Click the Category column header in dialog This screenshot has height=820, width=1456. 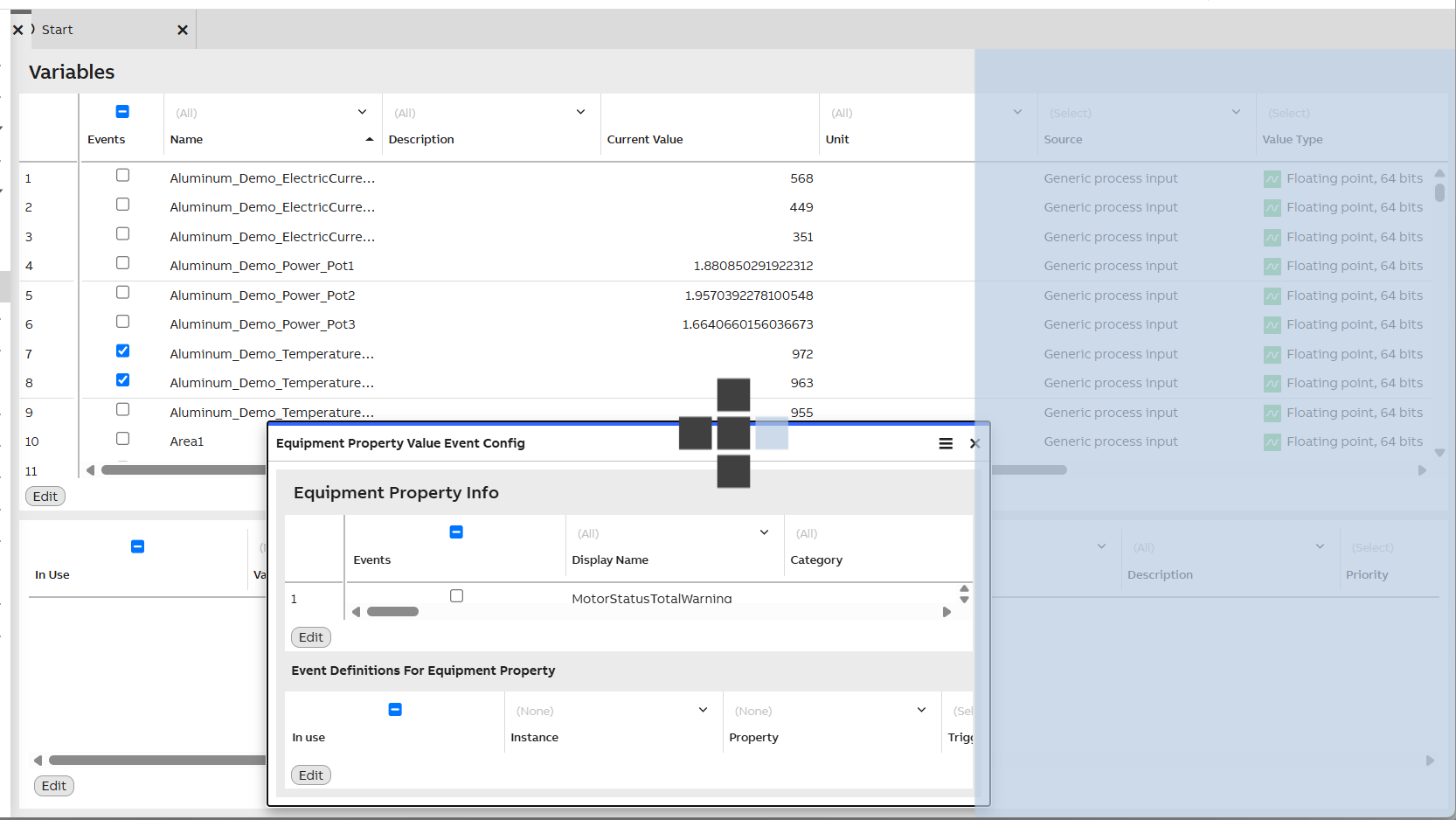(816, 559)
